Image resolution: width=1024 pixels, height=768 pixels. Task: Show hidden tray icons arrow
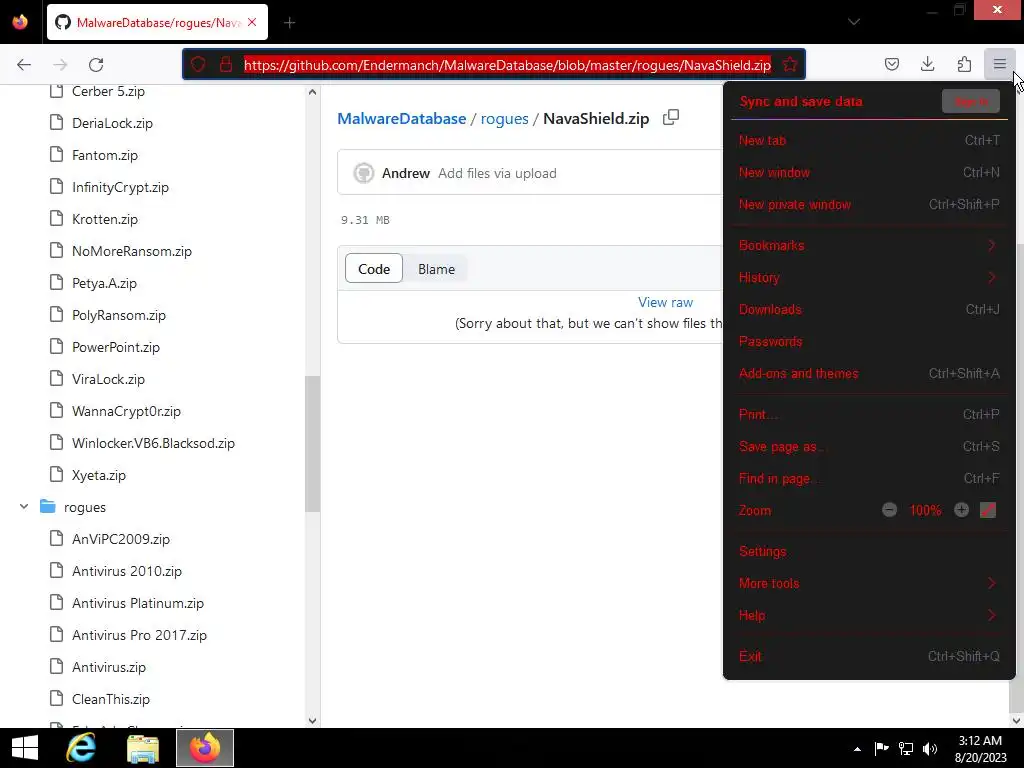(x=857, y=749)
